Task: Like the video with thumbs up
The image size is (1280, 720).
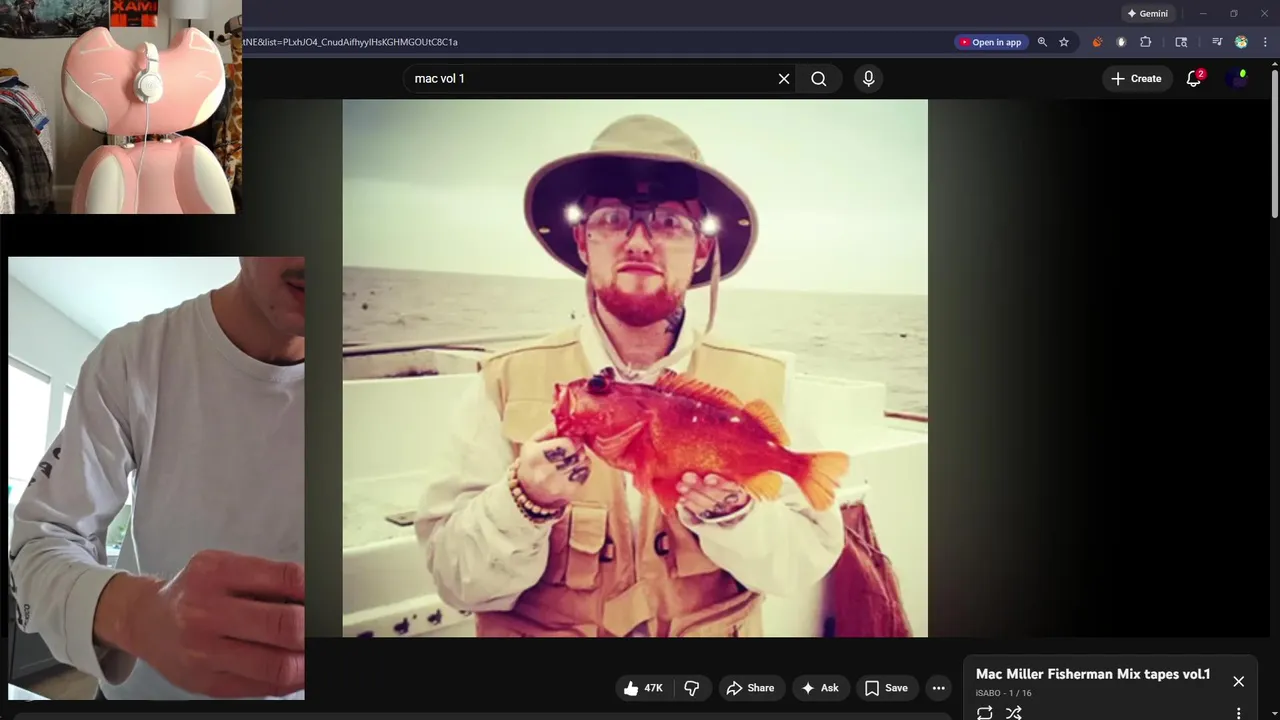Action: (x=644, y=688)
